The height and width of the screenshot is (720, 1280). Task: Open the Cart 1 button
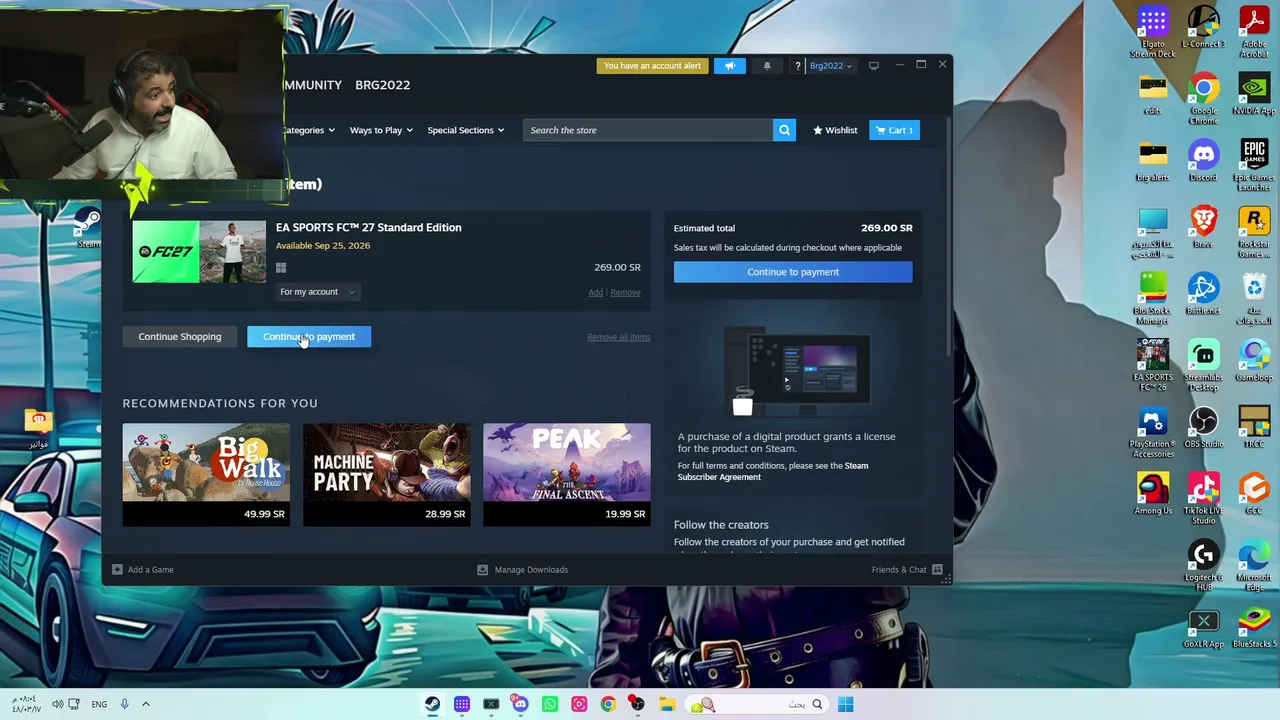coord(894,130)
